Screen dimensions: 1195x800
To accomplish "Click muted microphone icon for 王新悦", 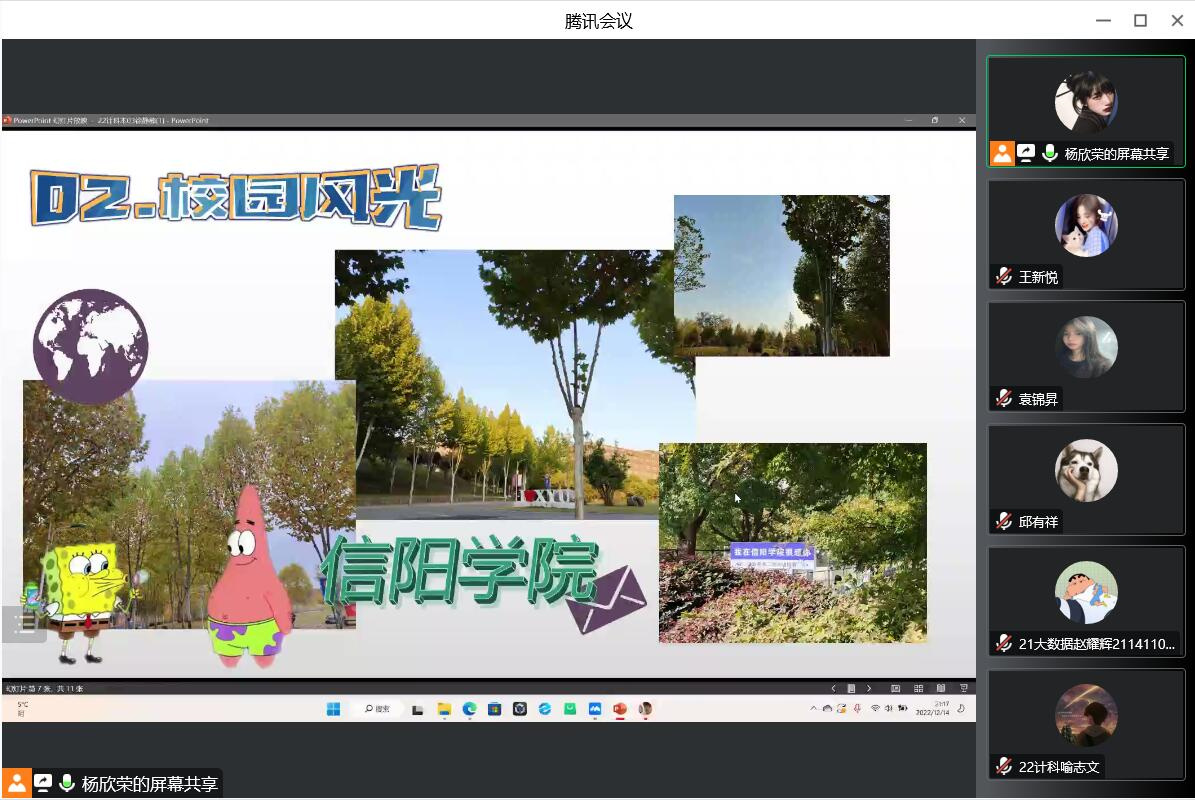I will pyautogui.click(x=1004, y=276).
